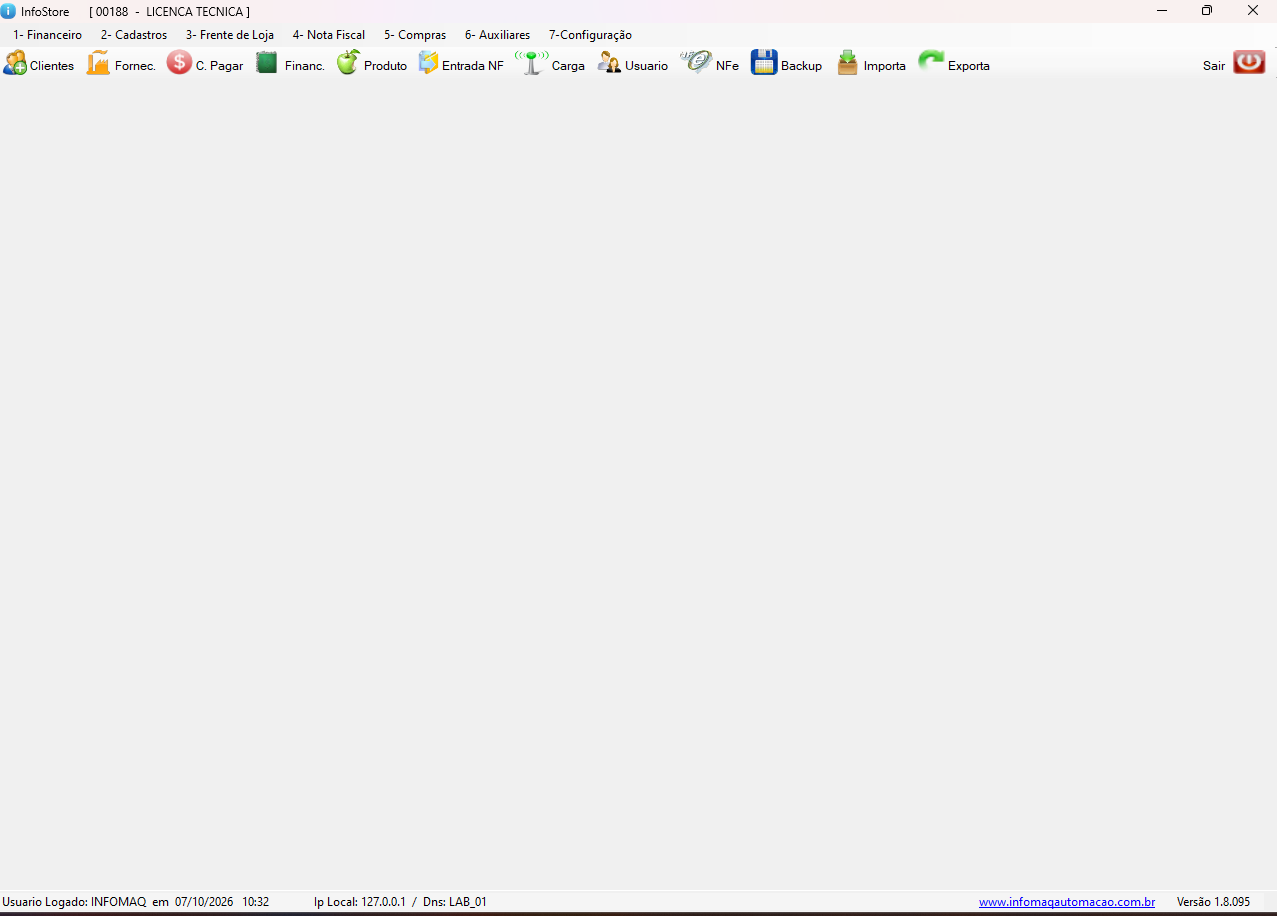Click the LICENCA TECNICA title text
This screenshot has width=1277, height=916.
click(x=195, y=11)
